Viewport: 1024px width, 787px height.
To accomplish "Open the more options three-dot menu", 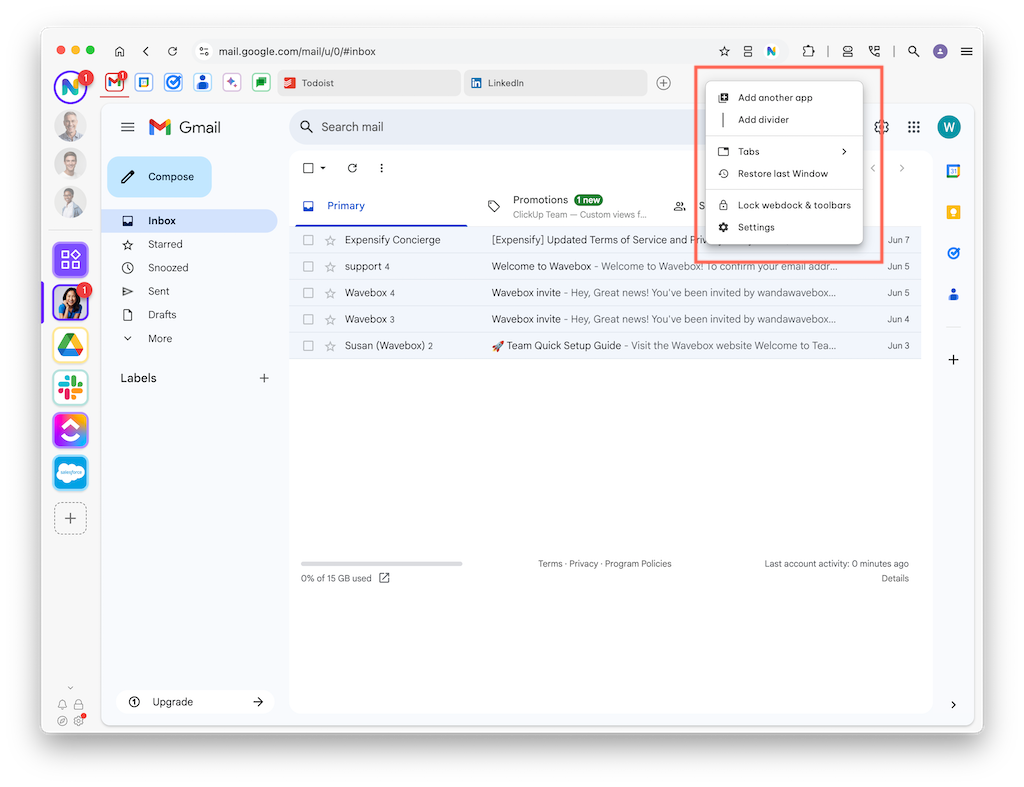I will [381, 168].
